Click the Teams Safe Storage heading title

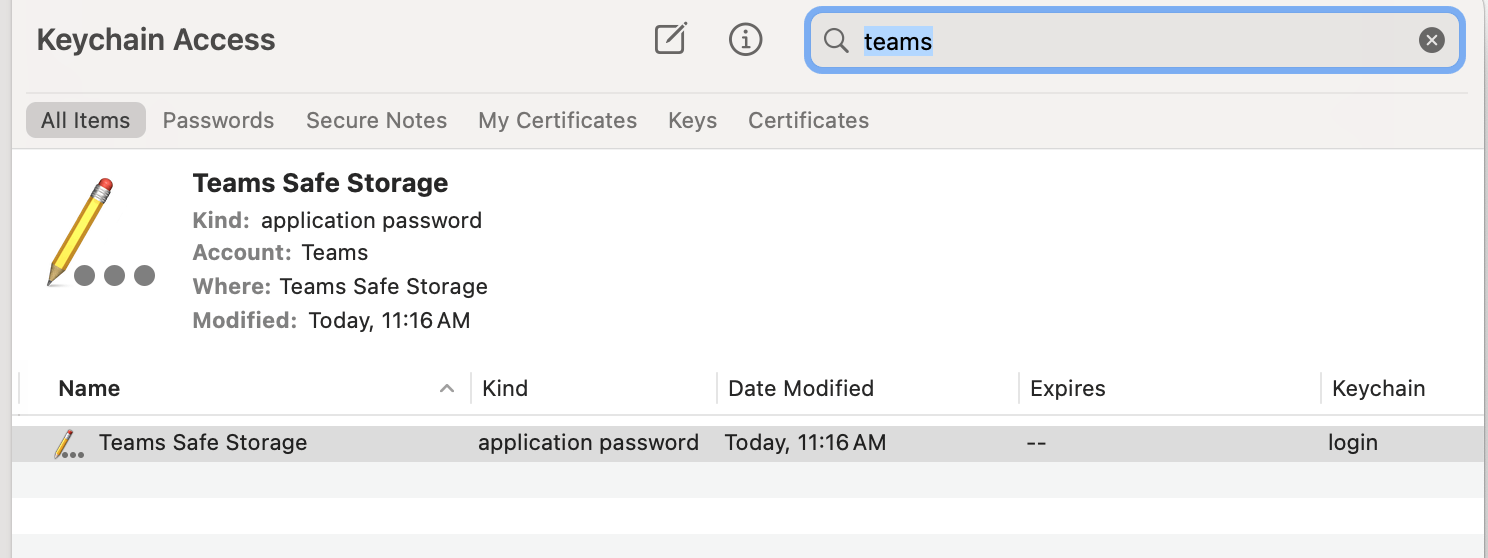point(320,183)
